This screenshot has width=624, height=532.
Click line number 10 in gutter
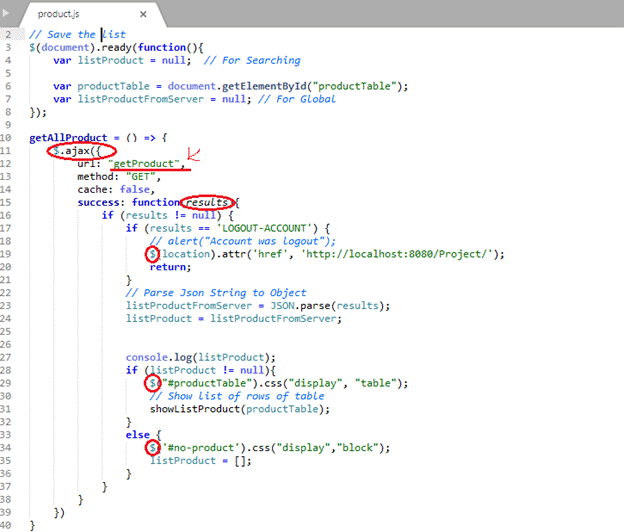click(x=6, y=138)
